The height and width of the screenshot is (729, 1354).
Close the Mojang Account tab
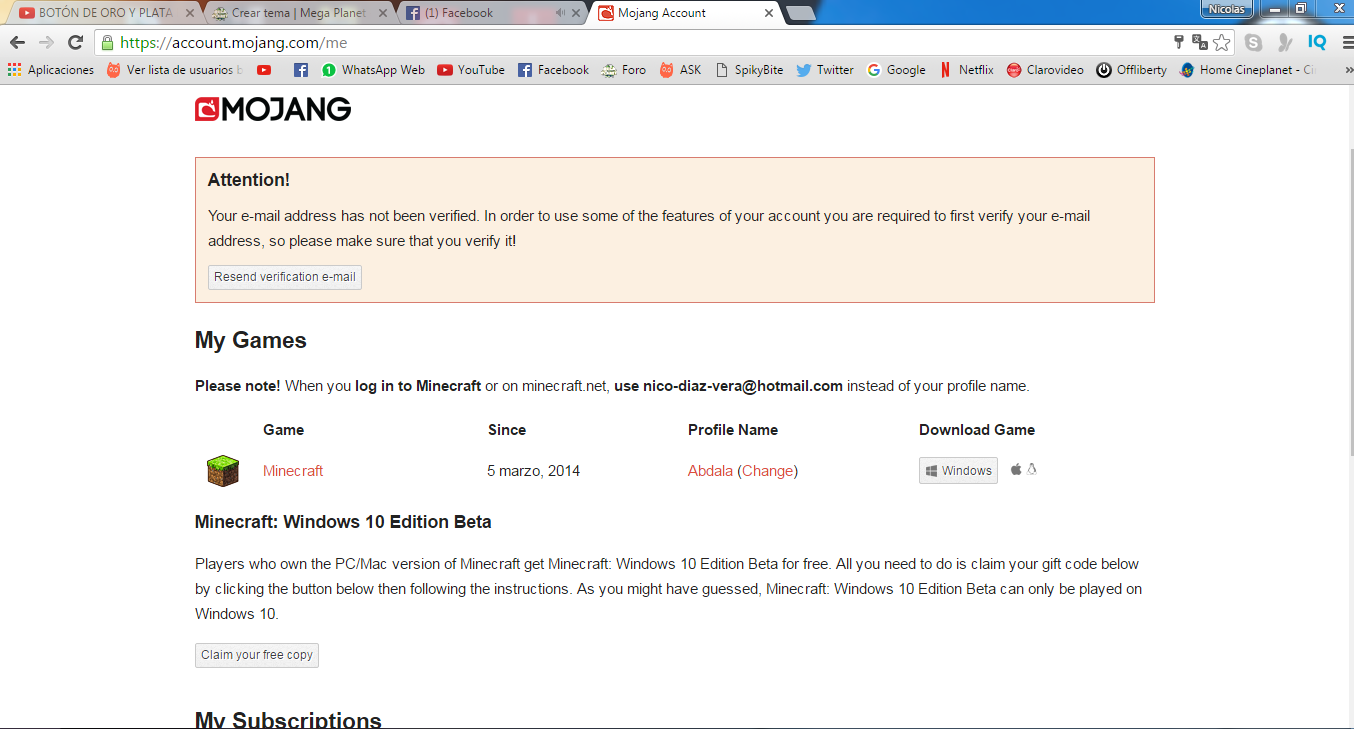[768, 13]
